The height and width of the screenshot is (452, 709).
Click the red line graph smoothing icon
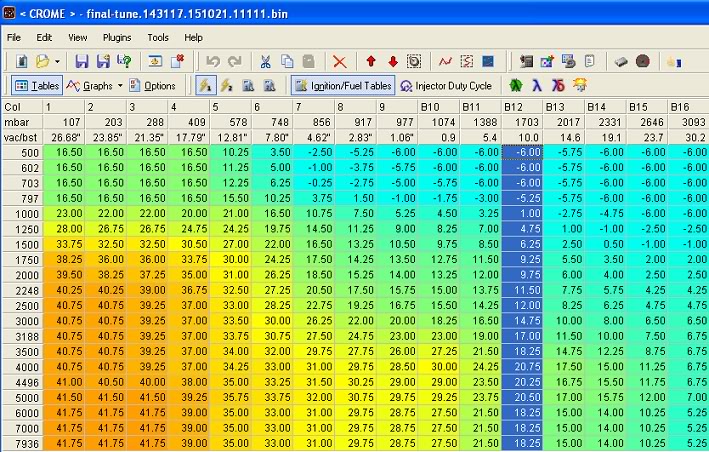point(445,61)
